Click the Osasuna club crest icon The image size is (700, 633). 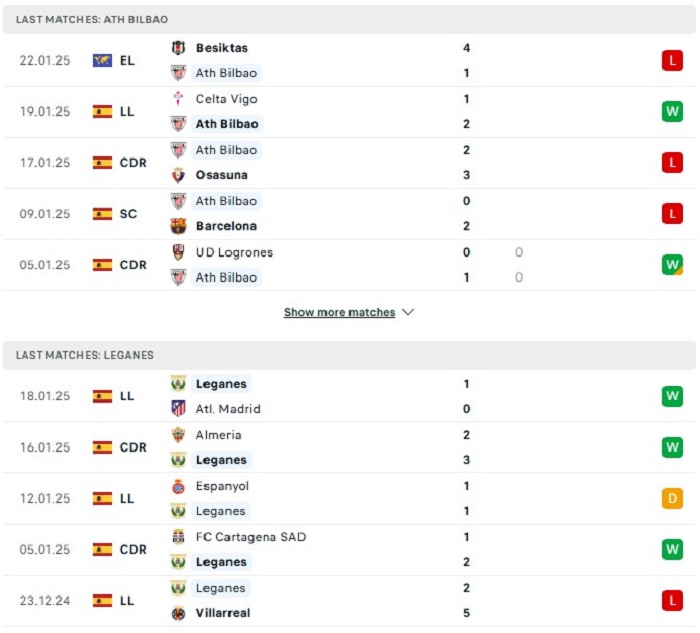pos(178,175)
